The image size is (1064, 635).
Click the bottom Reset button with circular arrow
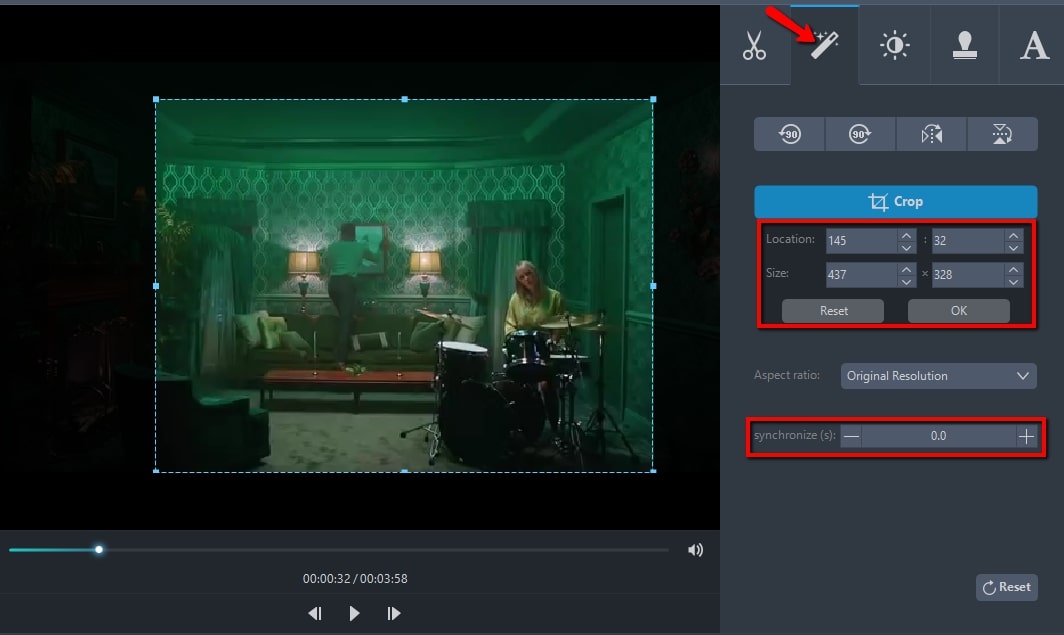point(1007,588)
